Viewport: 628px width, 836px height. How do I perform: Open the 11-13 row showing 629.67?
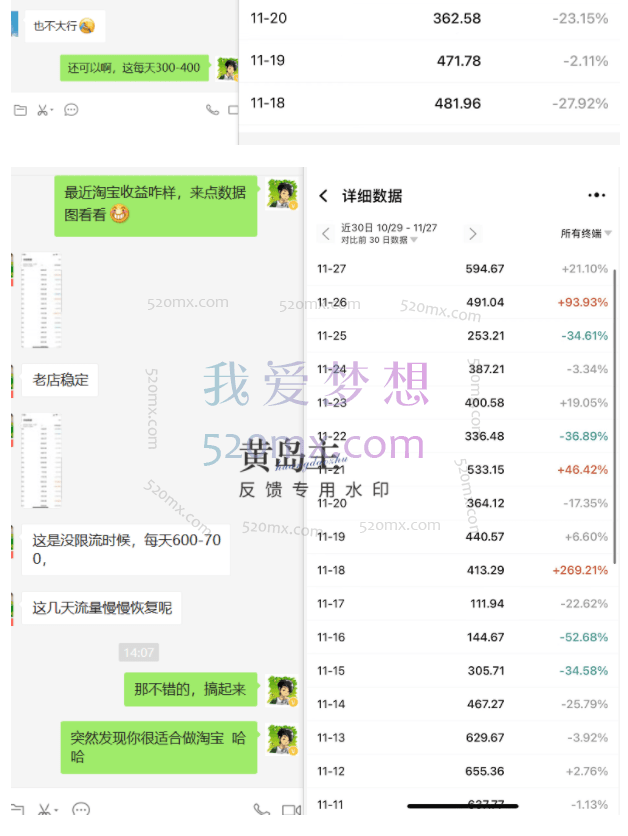(x=462, y=738)
